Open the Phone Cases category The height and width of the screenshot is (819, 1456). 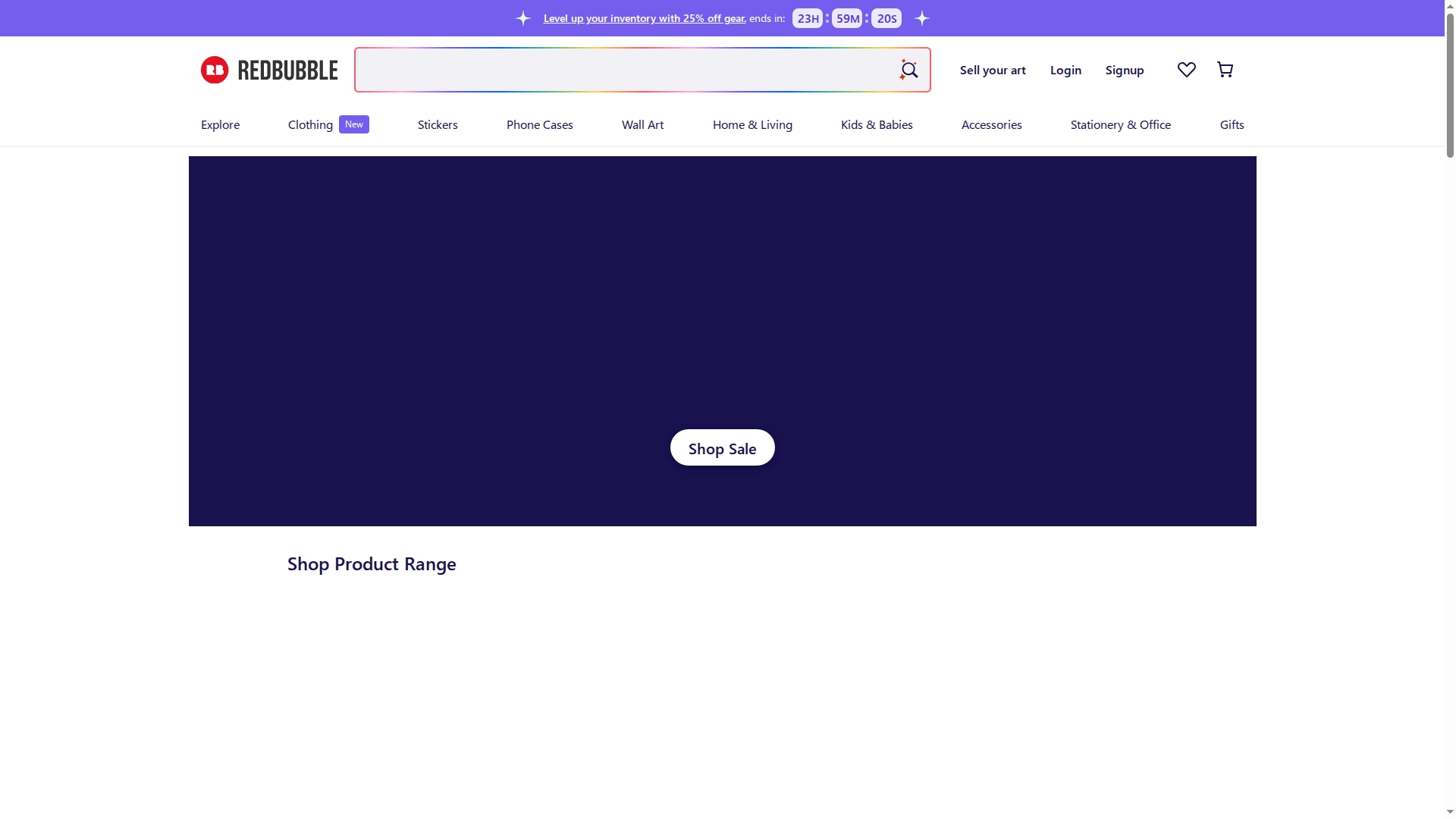[539, 124]
